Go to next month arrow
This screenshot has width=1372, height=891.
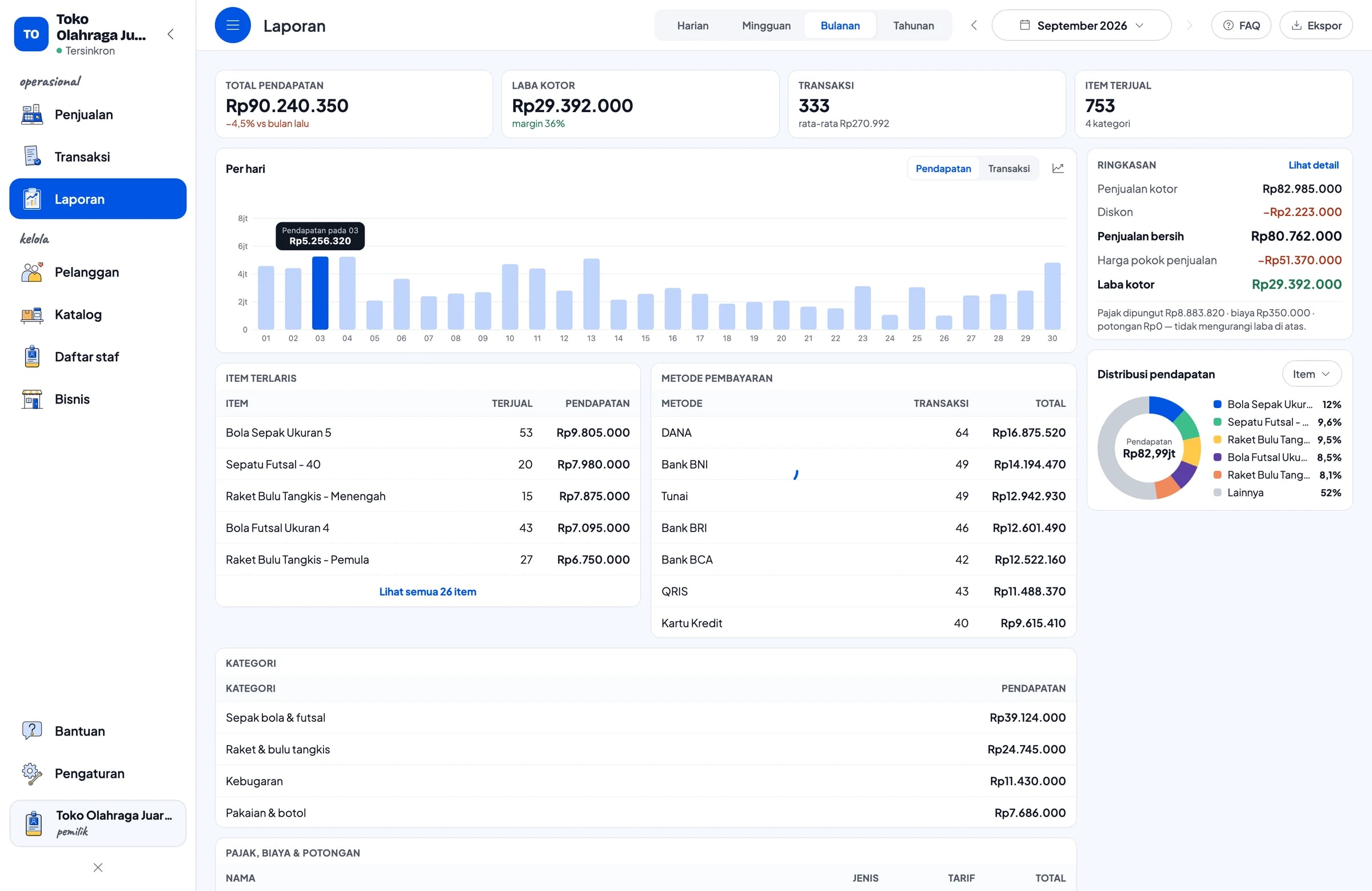(x=1189, y=25)
